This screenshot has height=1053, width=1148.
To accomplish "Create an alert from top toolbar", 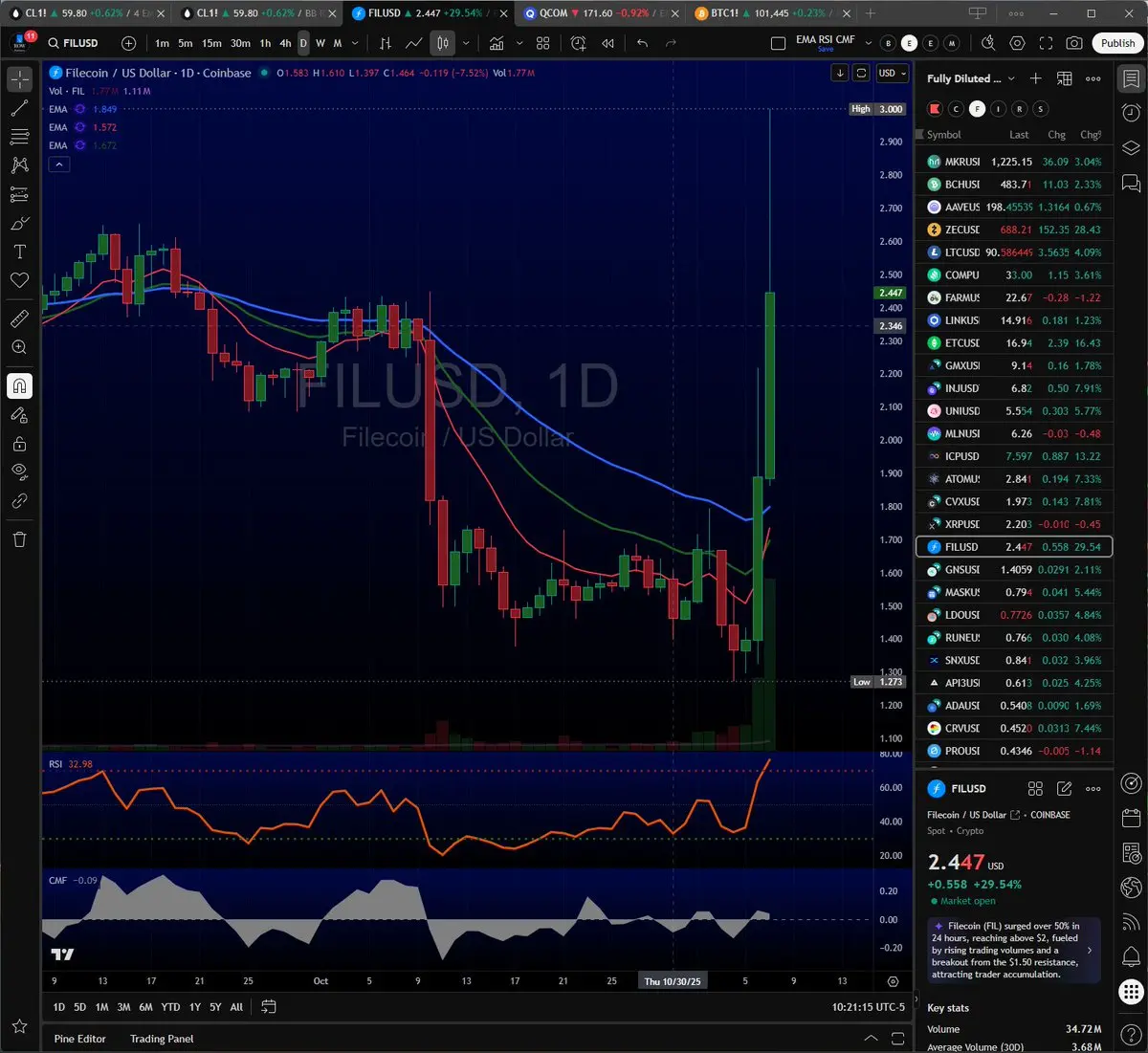I will (579, 43).
